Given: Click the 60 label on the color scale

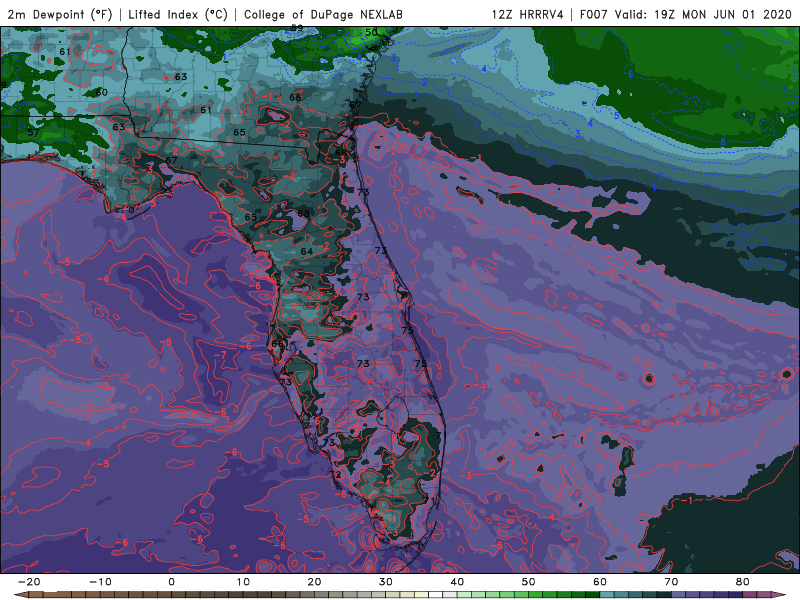Looking at the screenshot, I should coord(600,582).
